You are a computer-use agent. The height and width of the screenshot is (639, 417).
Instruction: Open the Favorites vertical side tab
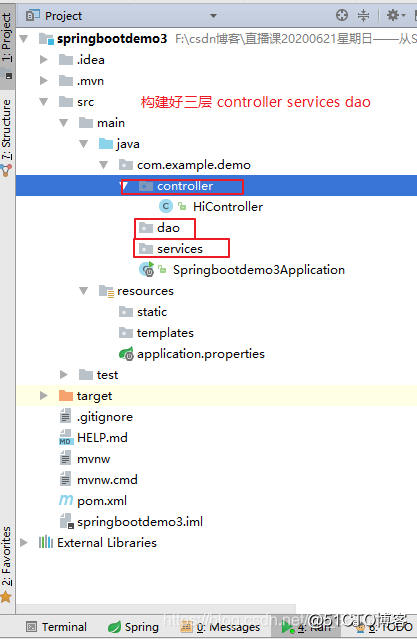7,556
